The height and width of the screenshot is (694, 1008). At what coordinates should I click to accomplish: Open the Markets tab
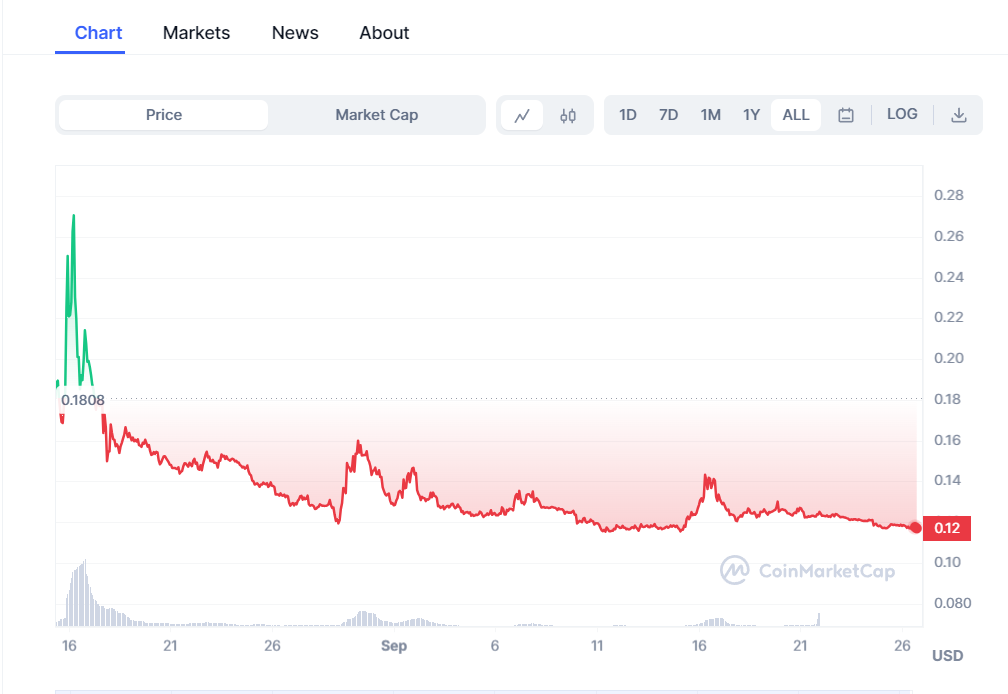(196, 33)
